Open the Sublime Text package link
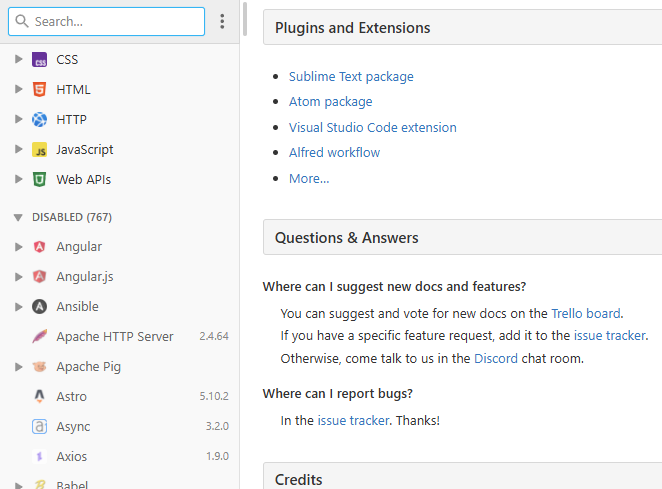This screenshot has width=662, height=489. point(351,76)
